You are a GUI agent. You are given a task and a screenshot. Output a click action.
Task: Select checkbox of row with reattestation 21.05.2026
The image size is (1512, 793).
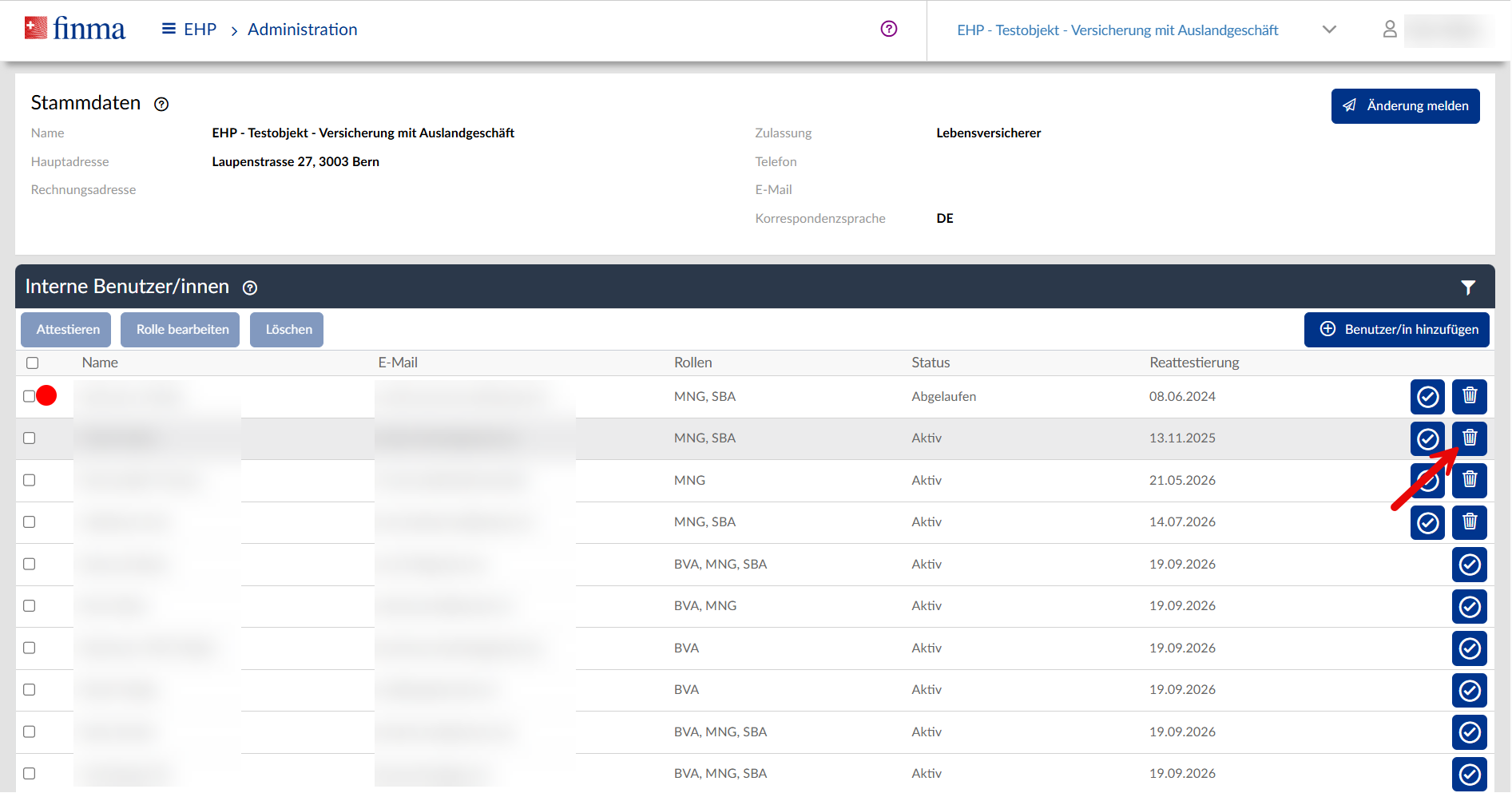point(30,481)
